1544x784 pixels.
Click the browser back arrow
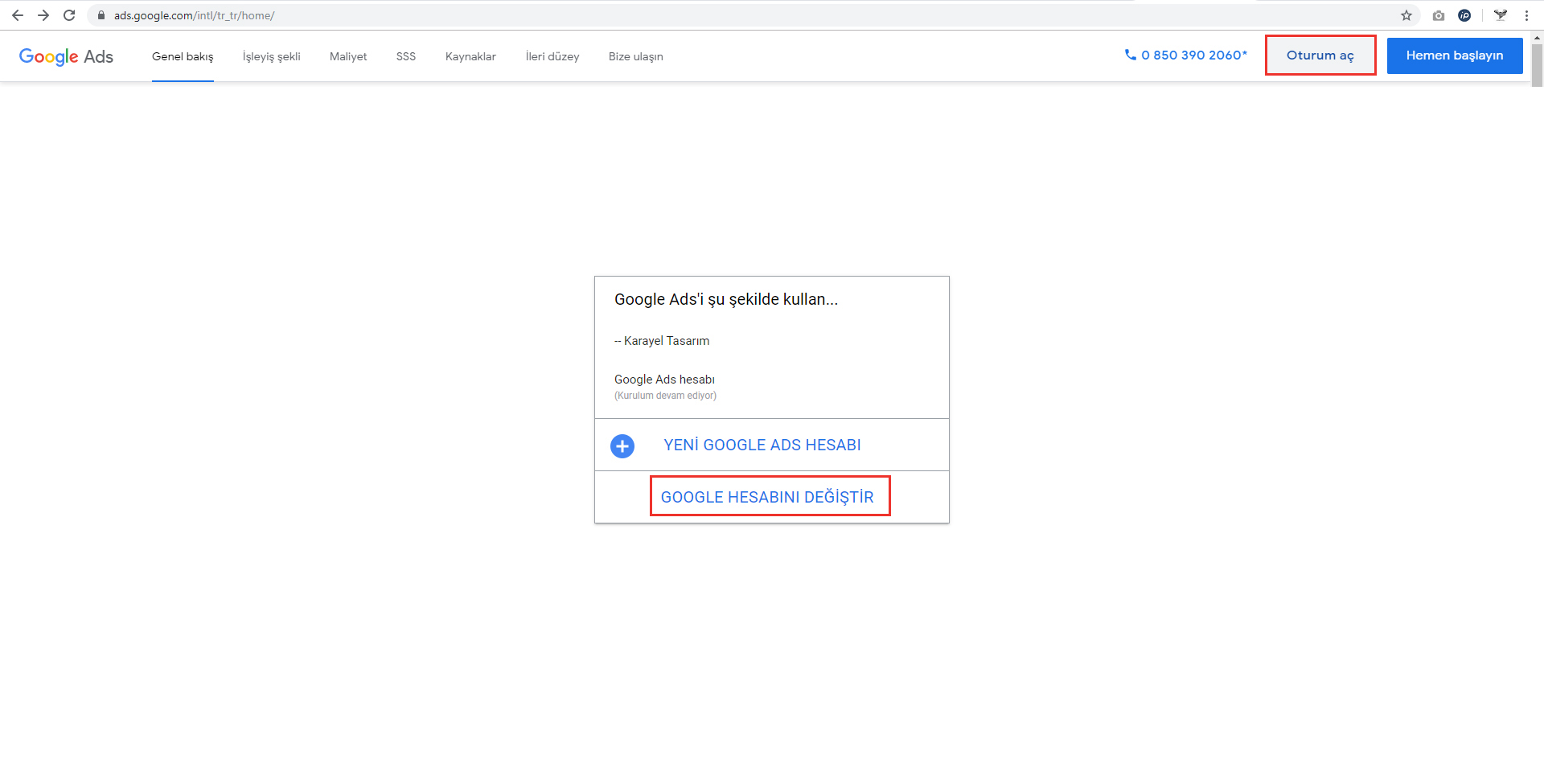[18, 15]
